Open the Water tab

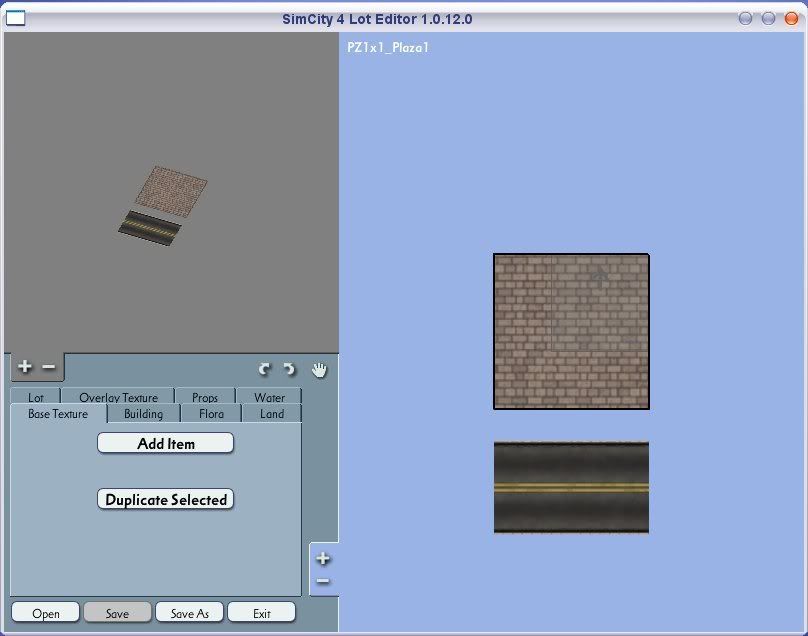tap(269, 397)
